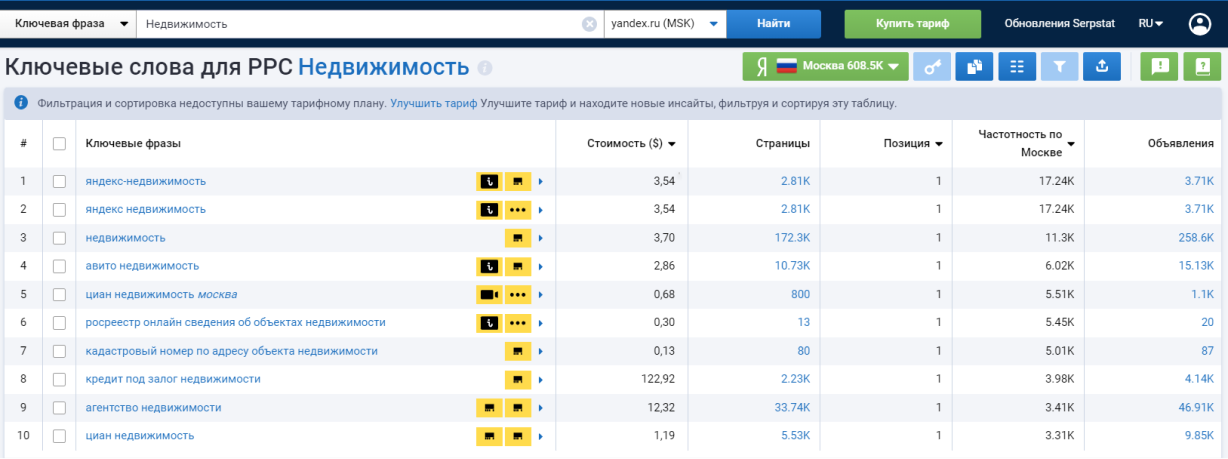Open ads count 258.6K link

click(x=1196, y=238)
